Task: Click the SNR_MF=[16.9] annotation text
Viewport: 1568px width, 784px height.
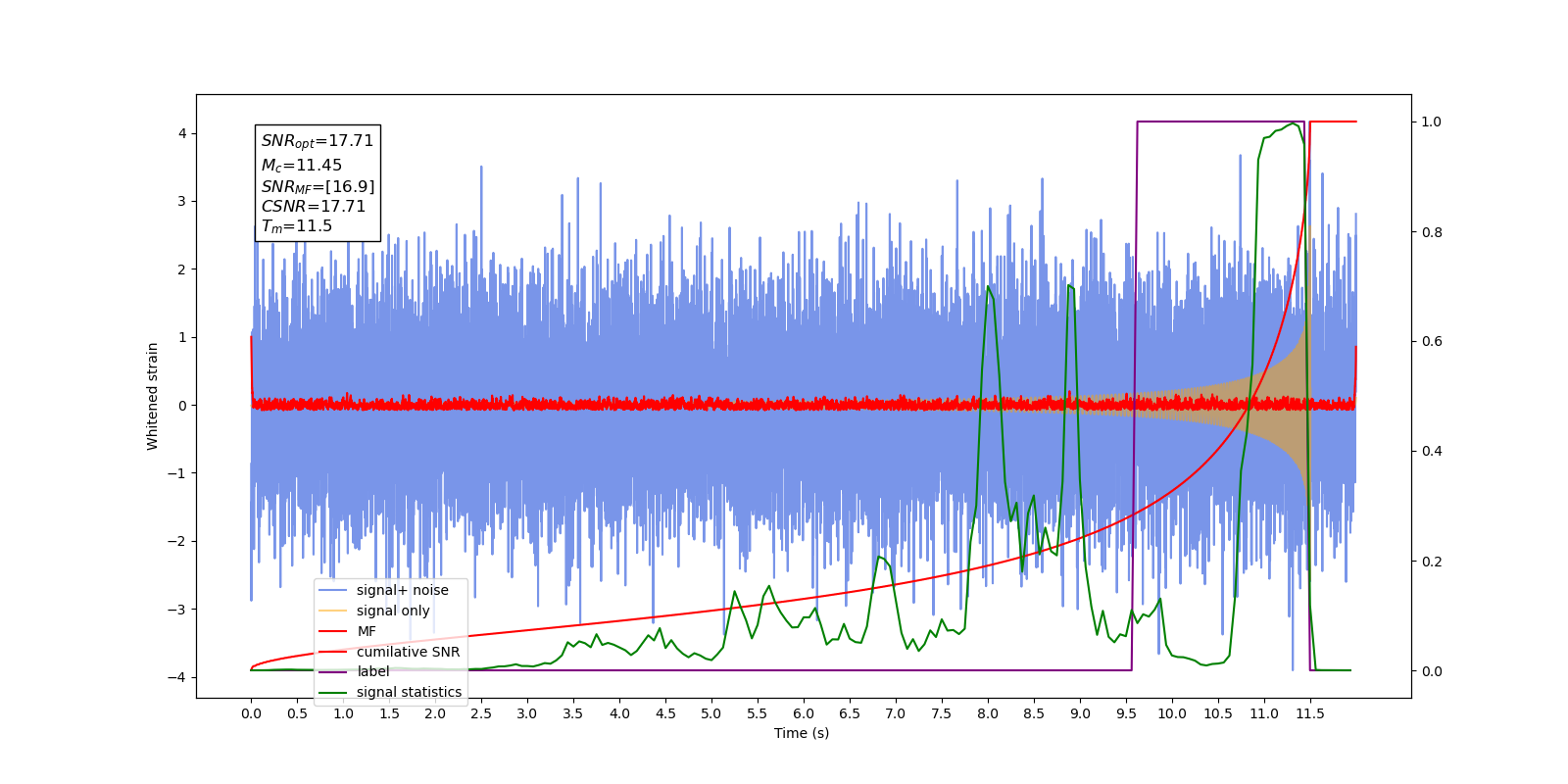Action: 318,186
